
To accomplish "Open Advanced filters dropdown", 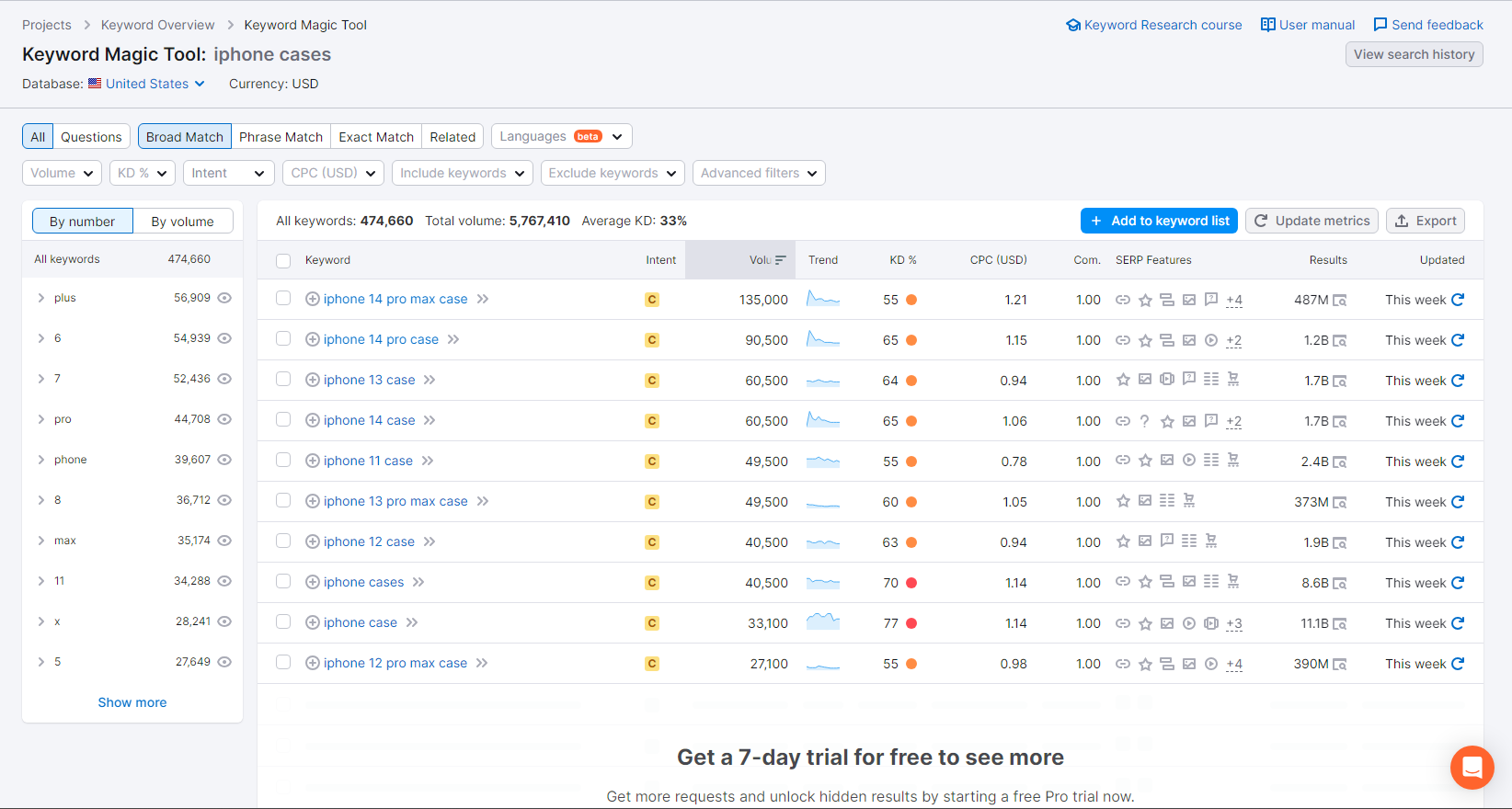I will tap(759, 173).
